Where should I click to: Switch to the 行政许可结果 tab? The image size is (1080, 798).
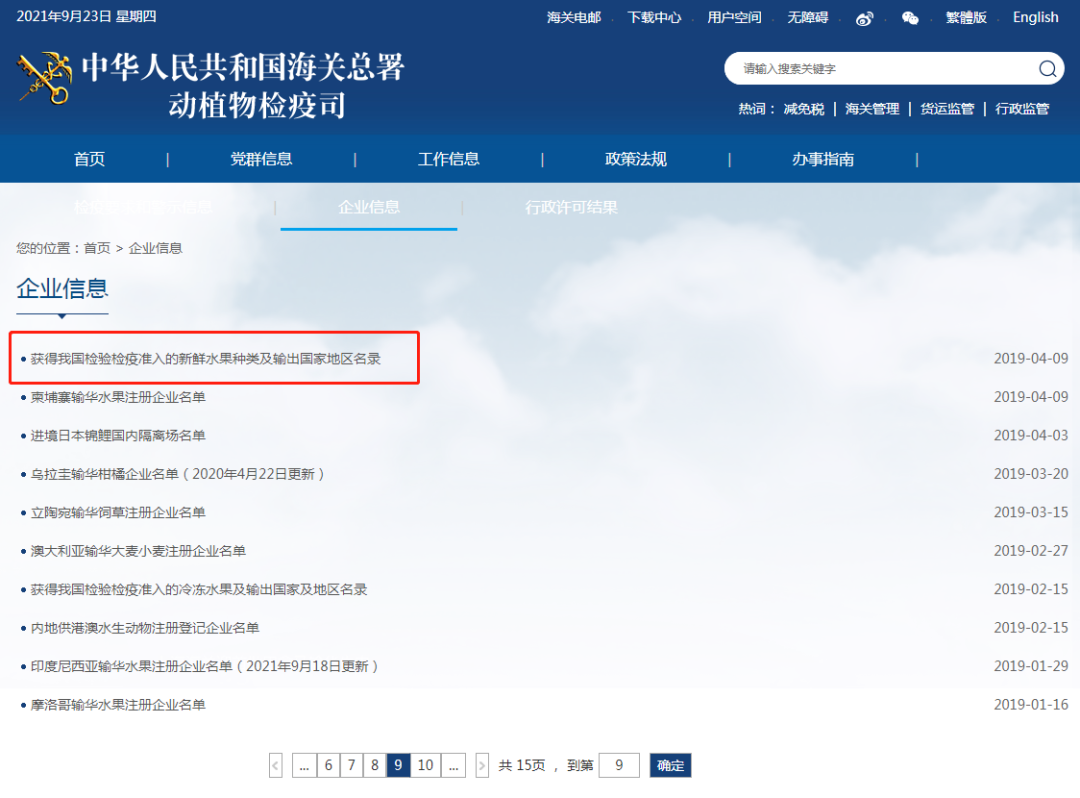tap(571, 207)
